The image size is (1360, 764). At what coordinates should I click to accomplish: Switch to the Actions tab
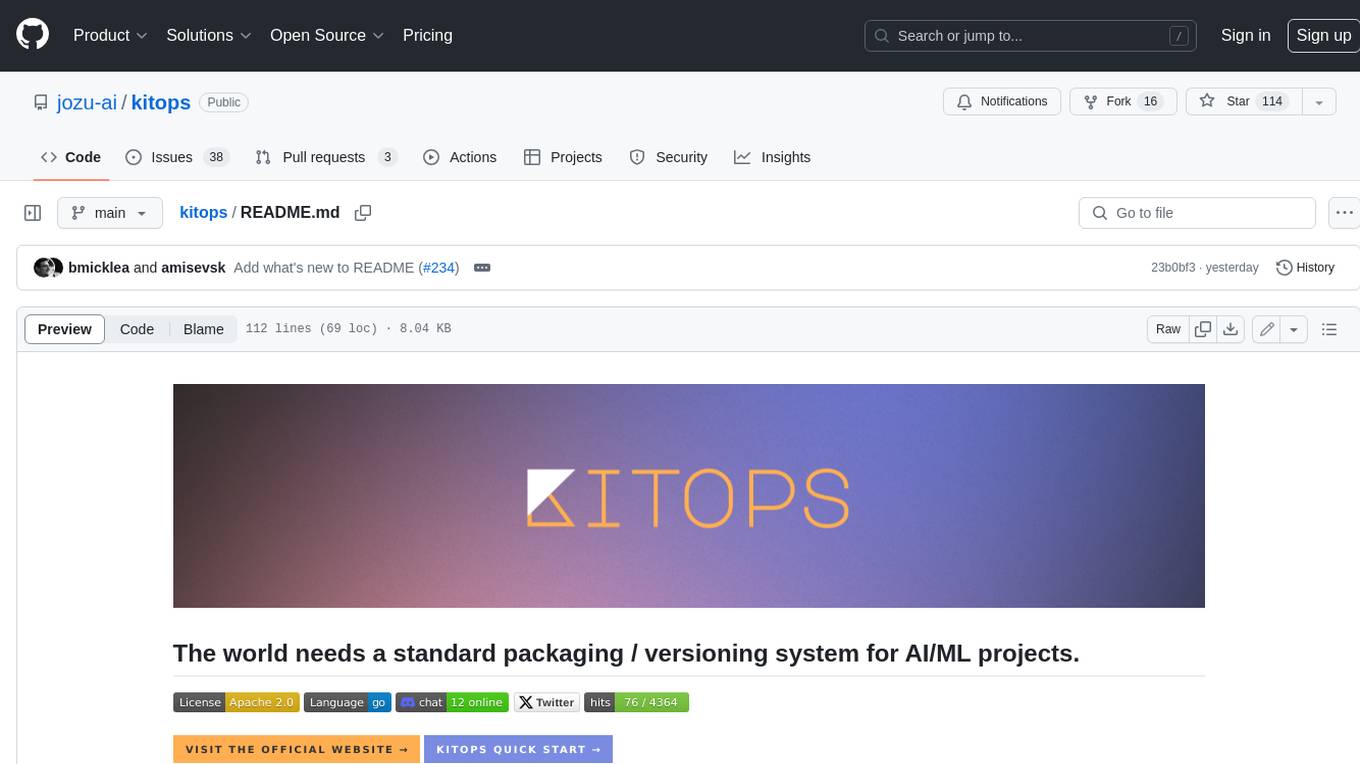coord(460,157)
